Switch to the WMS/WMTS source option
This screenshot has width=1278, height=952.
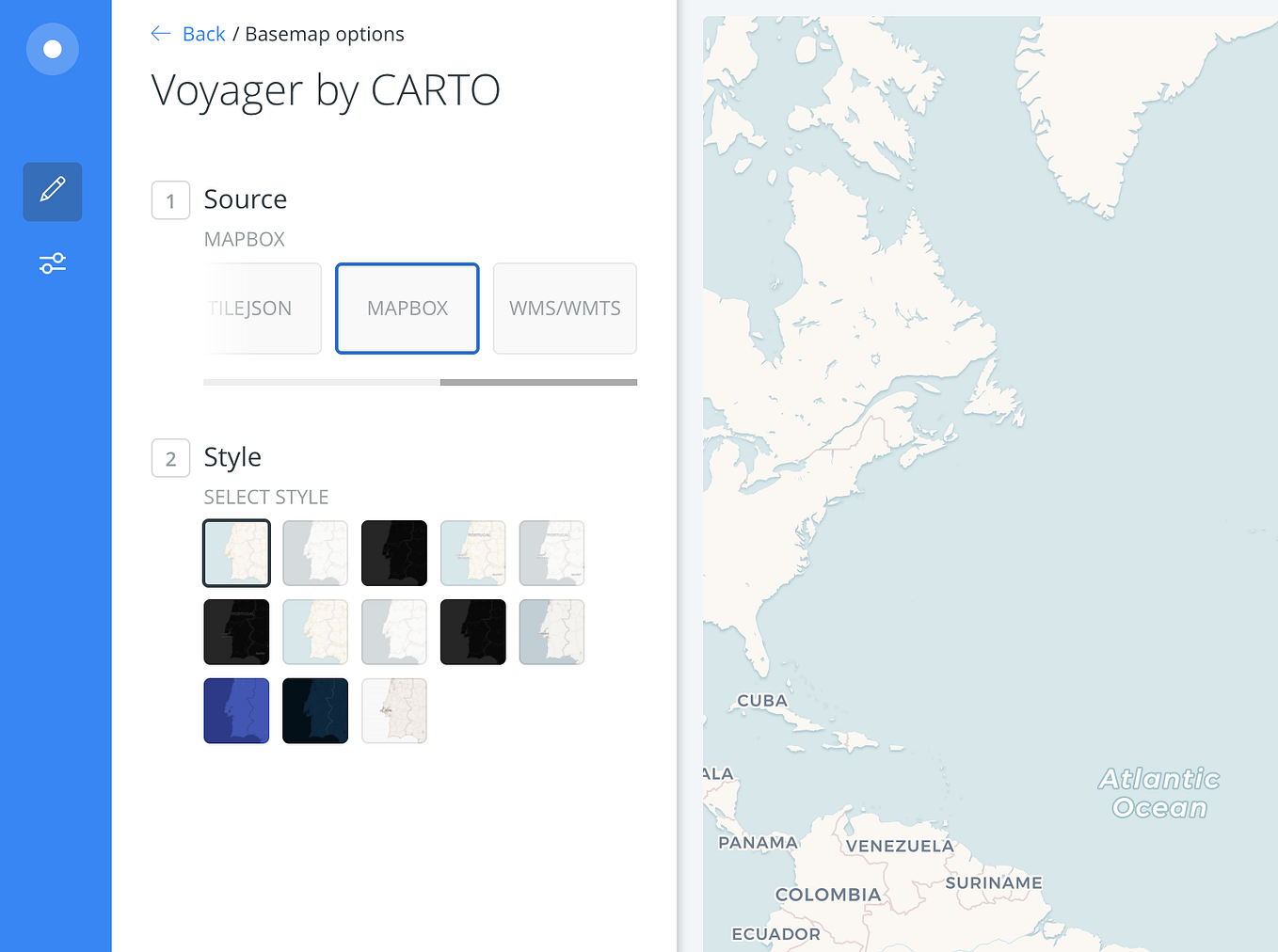564,308
